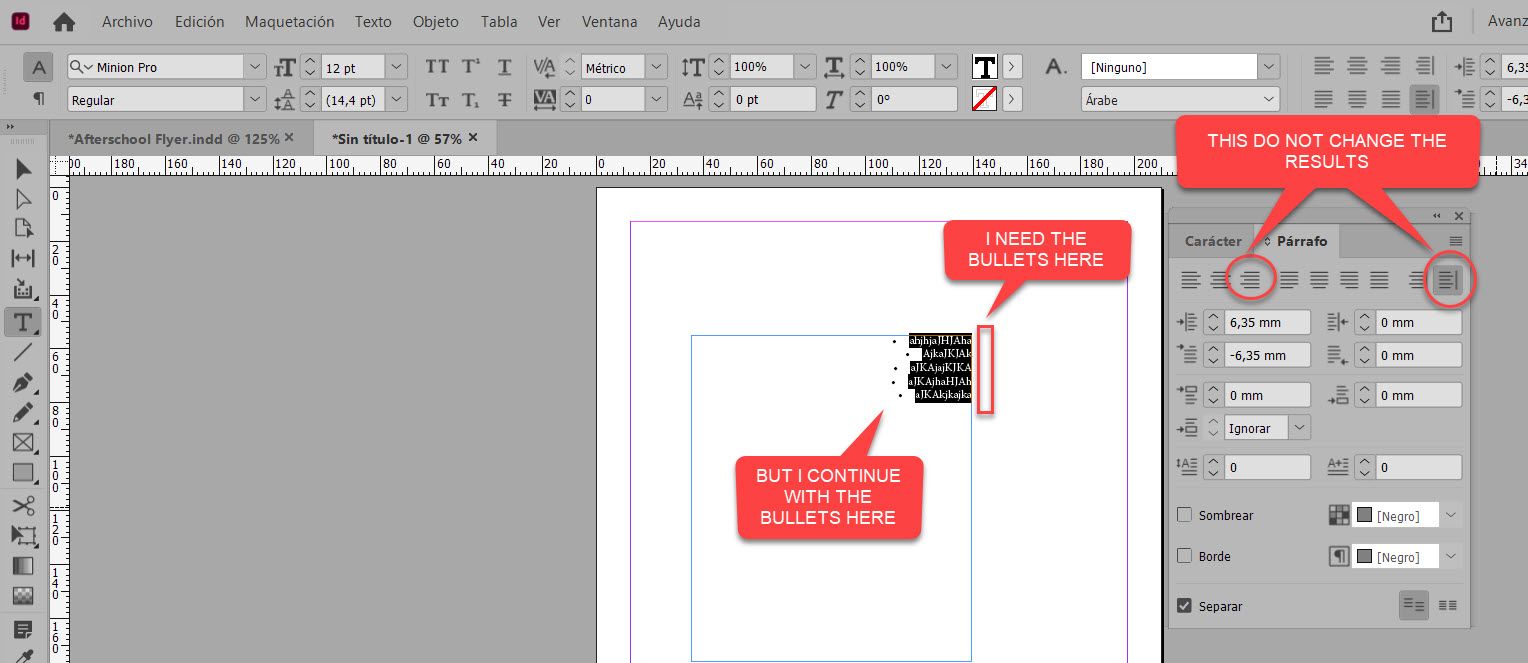Open the Párrafo panel menu icon
The height and width of the screenshot is (663, 1528).
[1456, 241]
